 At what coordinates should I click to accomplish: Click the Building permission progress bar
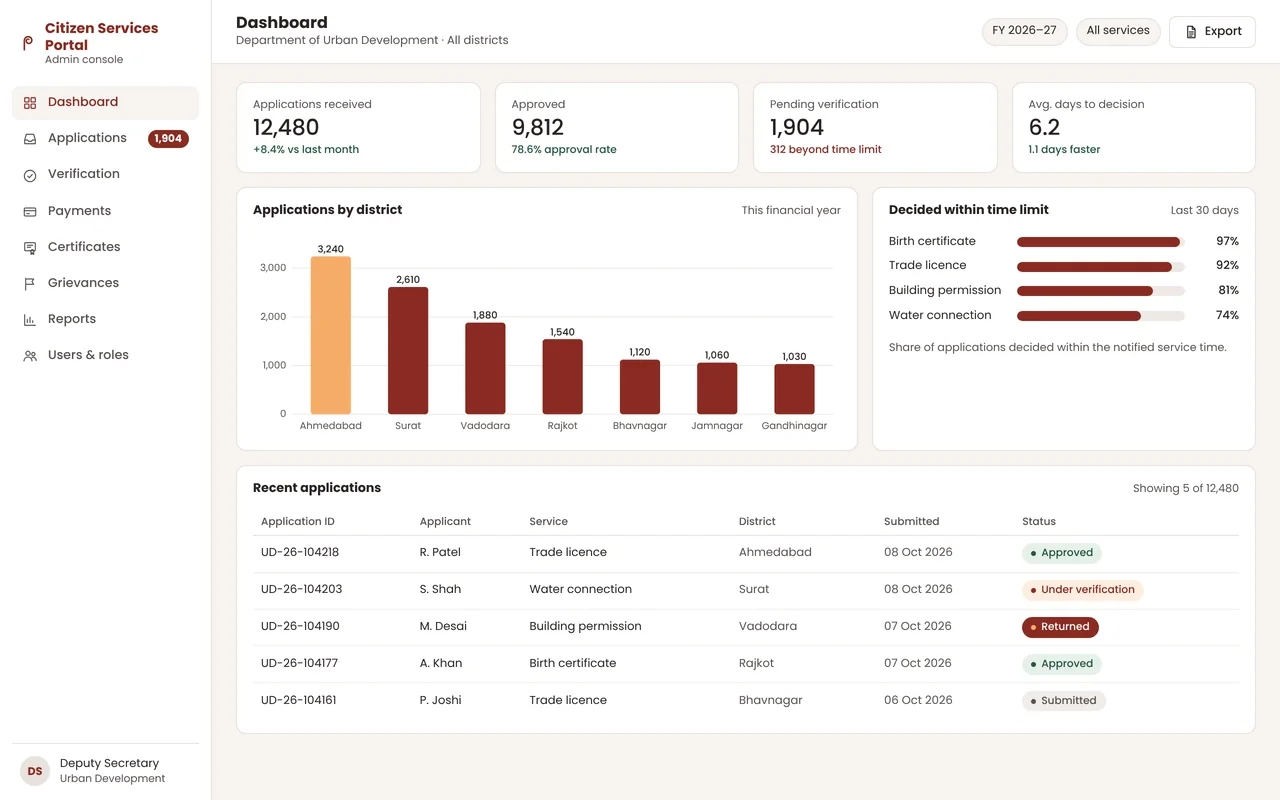[x=1101, y=291]
